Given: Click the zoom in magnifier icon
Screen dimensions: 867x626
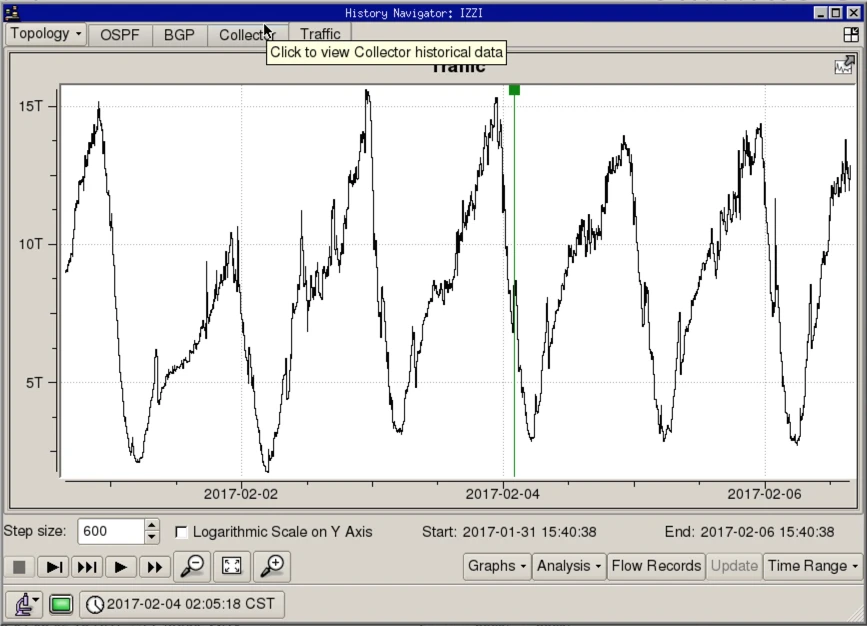Looking at the screenshot, I should (x=272, y=566).
